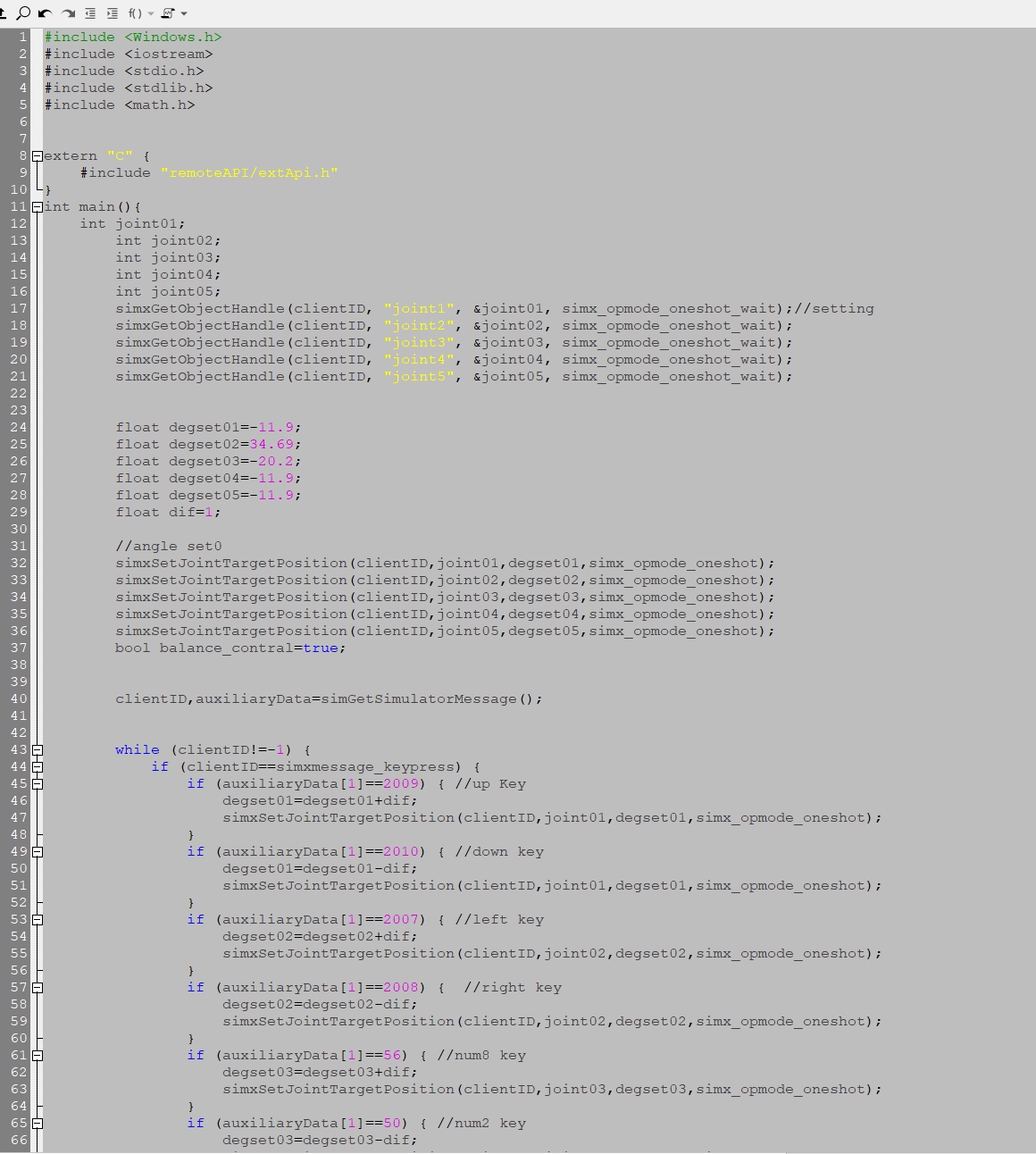
Task: Click the '//up Key' comment
Action: (490, 783)
